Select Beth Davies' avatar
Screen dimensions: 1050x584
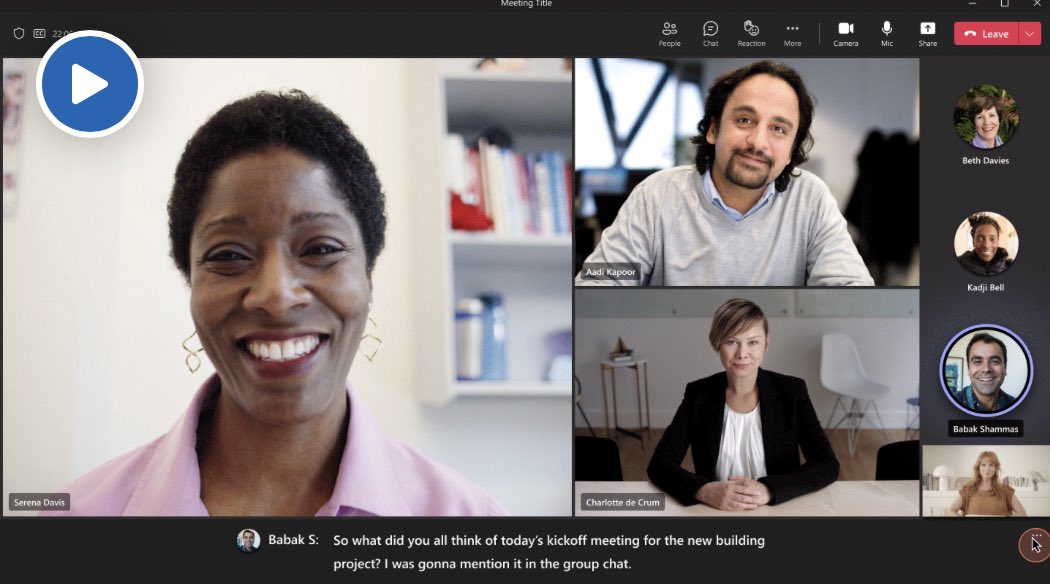coord(986,117)
